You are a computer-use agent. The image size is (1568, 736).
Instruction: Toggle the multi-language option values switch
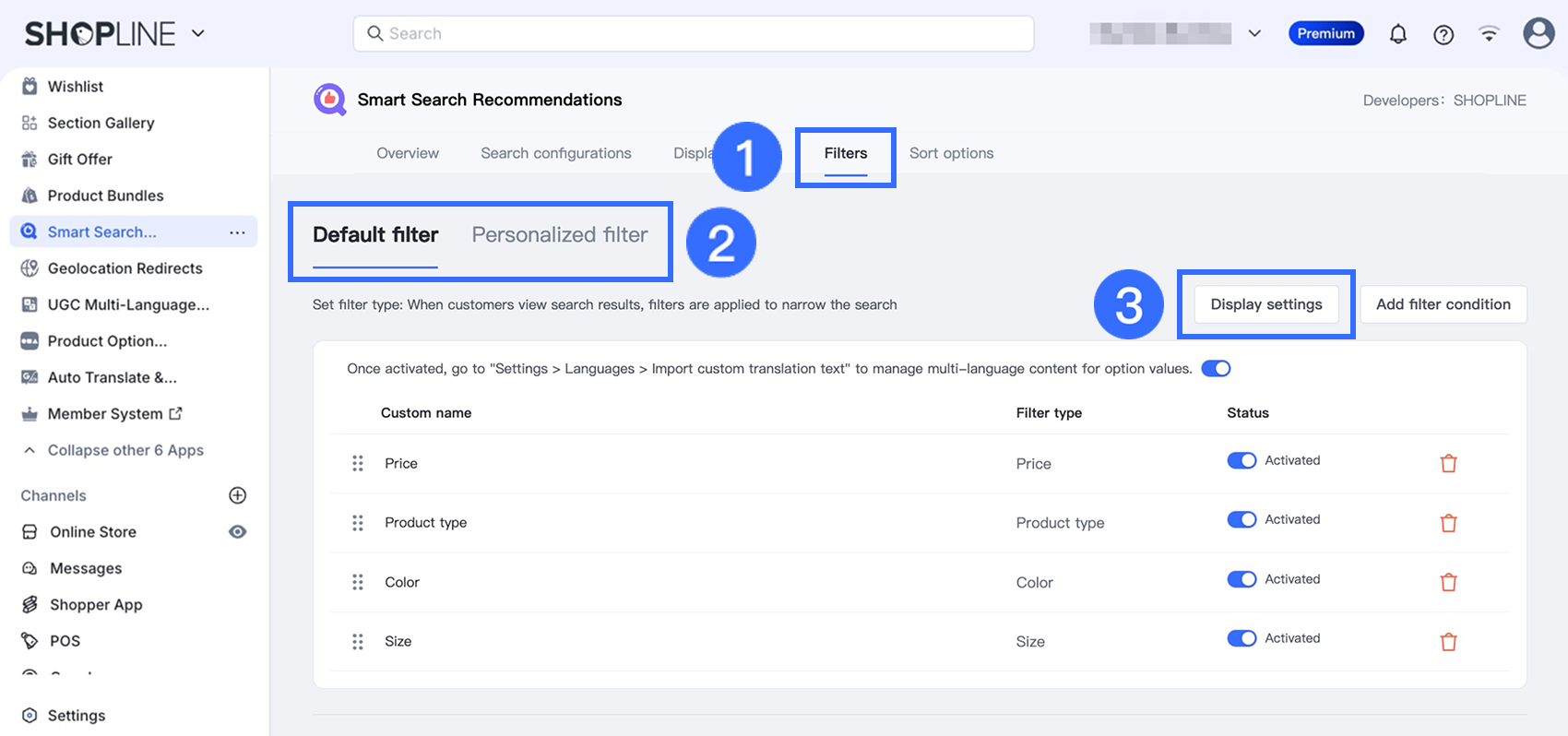click(1216, 369)
